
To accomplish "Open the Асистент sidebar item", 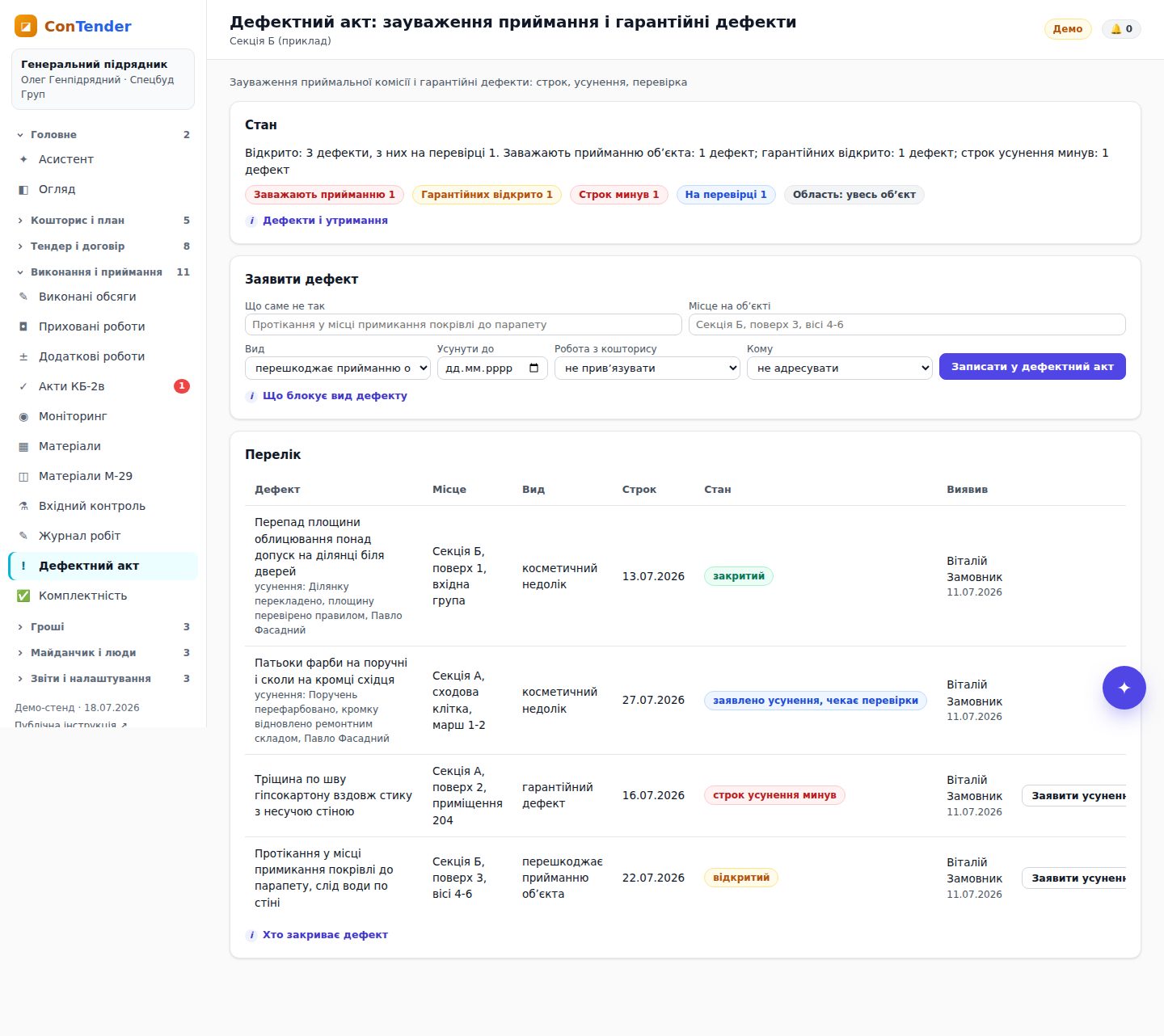I will [x=103, y=159].
